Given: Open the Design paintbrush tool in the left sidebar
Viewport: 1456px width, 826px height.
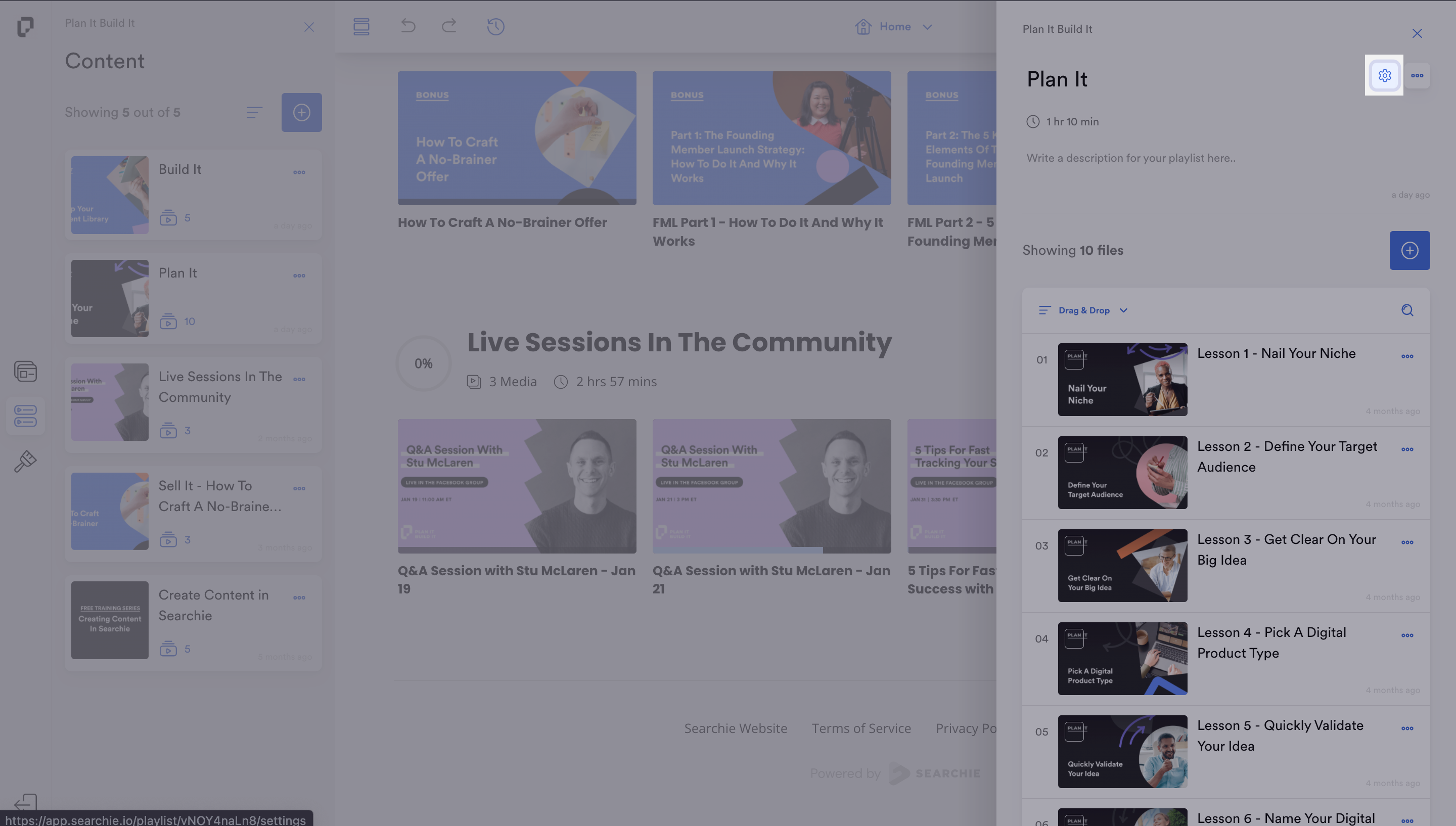Looking at the screenshot, I should [25, 461].
